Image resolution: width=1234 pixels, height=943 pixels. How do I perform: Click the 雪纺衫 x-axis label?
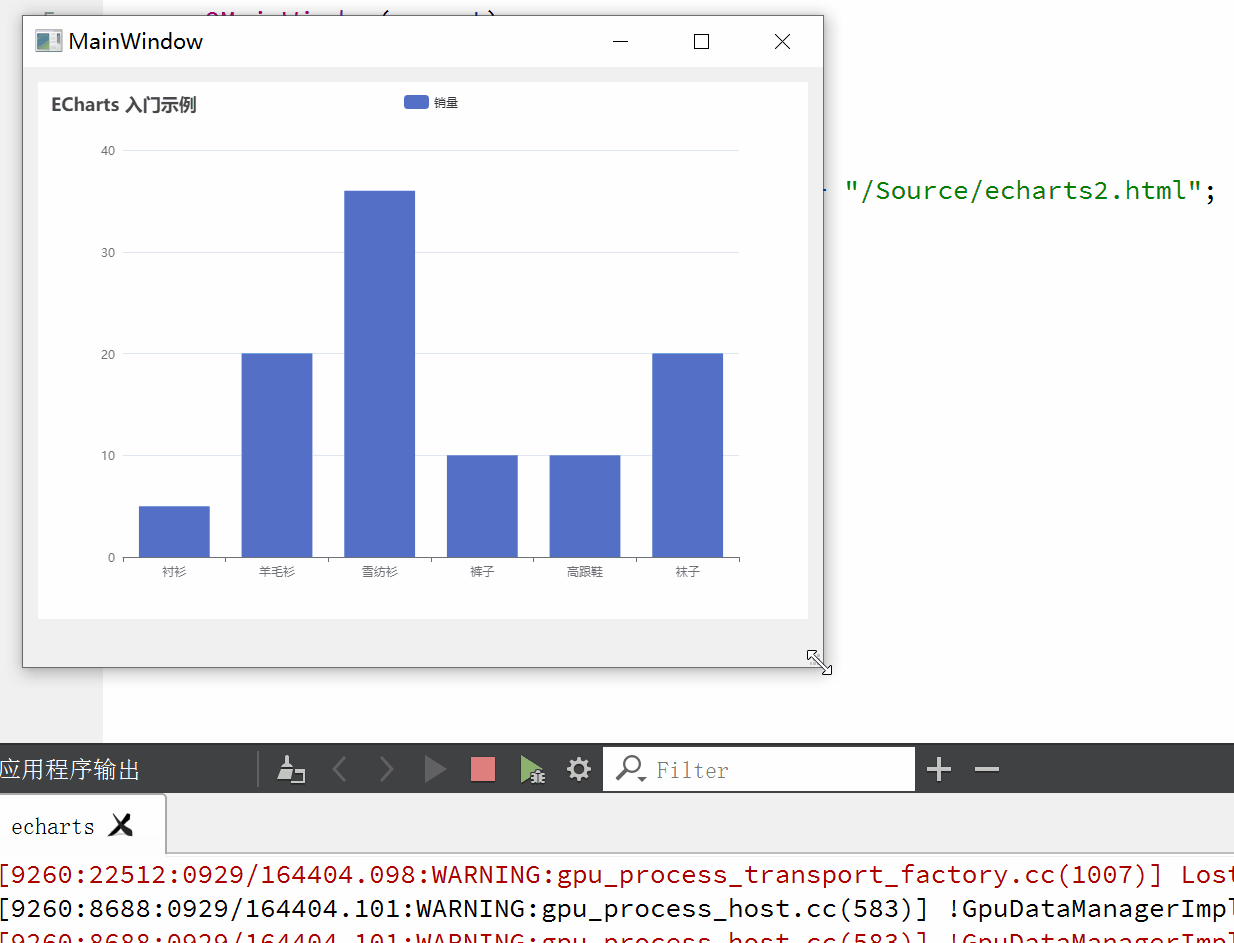click(379, 572)
